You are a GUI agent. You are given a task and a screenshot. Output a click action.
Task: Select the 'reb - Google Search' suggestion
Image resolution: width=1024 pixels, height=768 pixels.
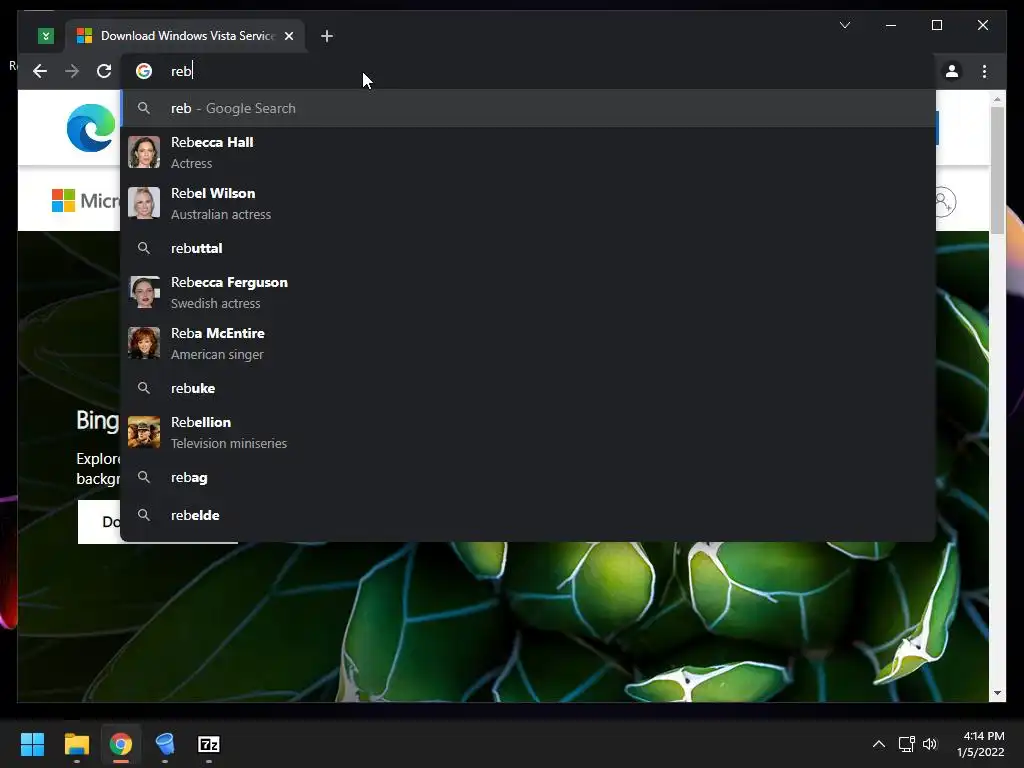coord(528,108)
